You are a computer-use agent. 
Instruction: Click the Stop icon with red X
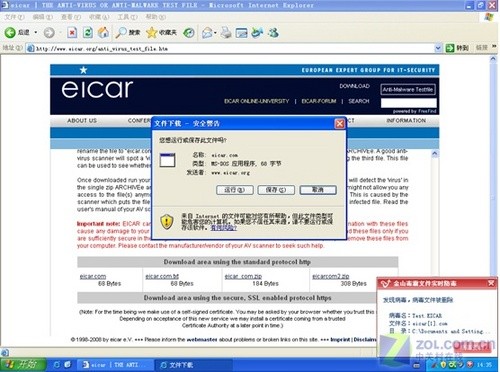coord(72,32)
